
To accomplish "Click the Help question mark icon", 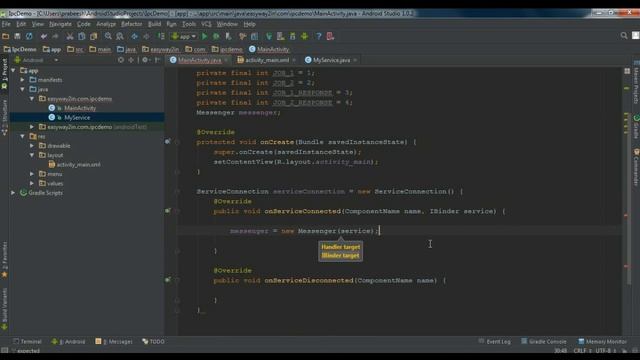I will (x=318, y=36).
